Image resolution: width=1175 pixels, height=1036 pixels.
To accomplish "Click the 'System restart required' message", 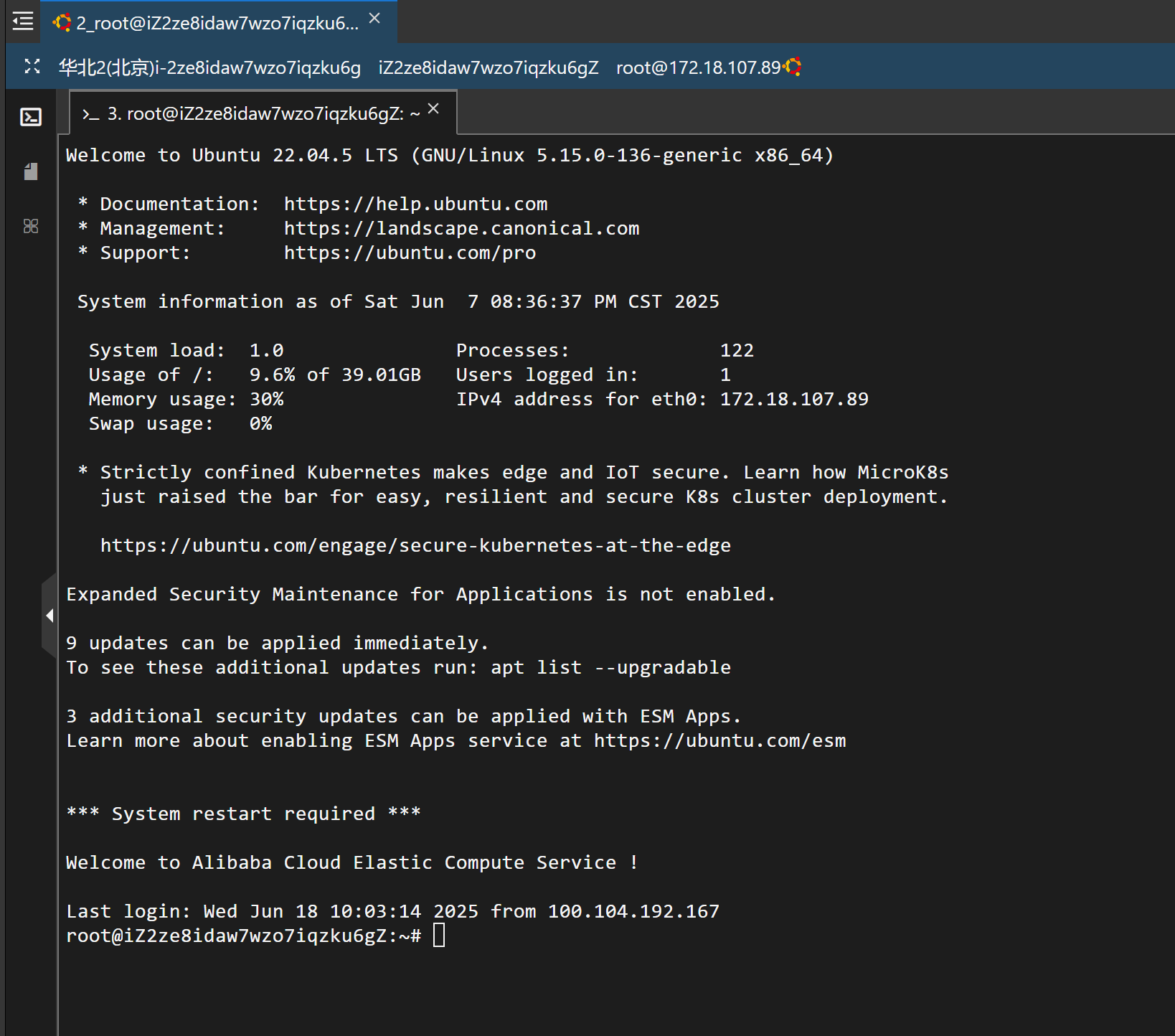I will (x=243, y=814).
